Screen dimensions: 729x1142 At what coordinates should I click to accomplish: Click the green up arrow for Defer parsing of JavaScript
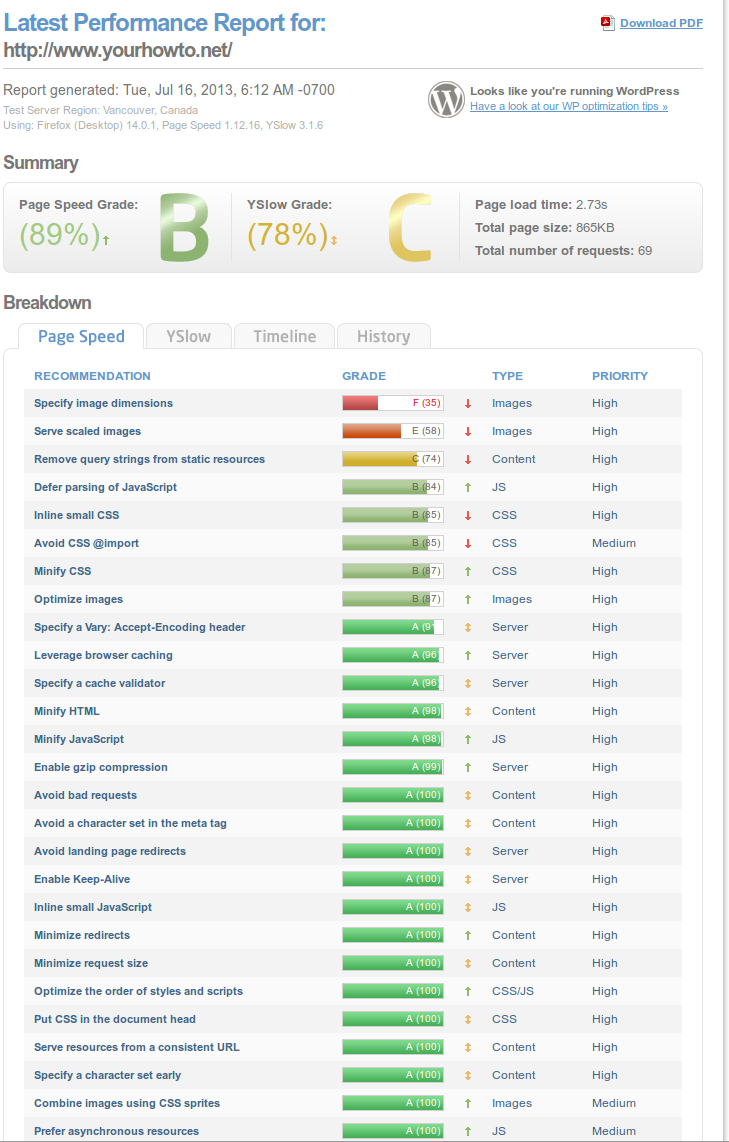coord(468,487)
